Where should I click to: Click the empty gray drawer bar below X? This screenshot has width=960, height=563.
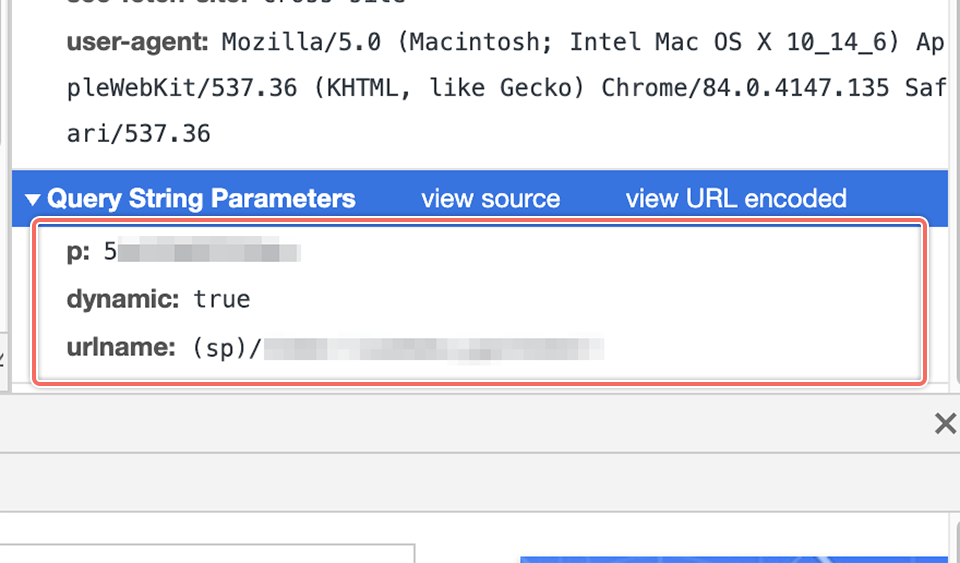[480, 483]
